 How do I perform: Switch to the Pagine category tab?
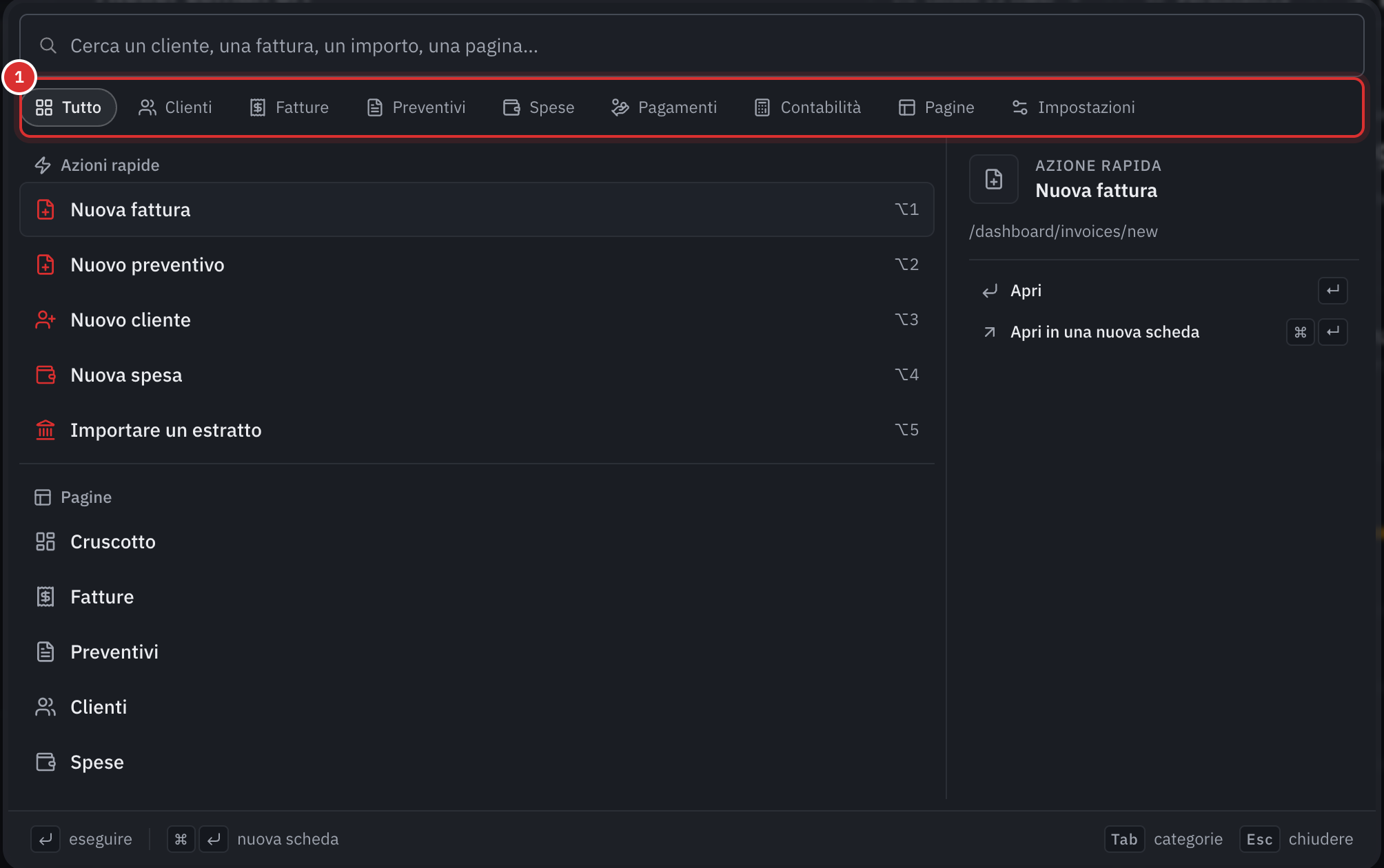click(x=936, y=107)
